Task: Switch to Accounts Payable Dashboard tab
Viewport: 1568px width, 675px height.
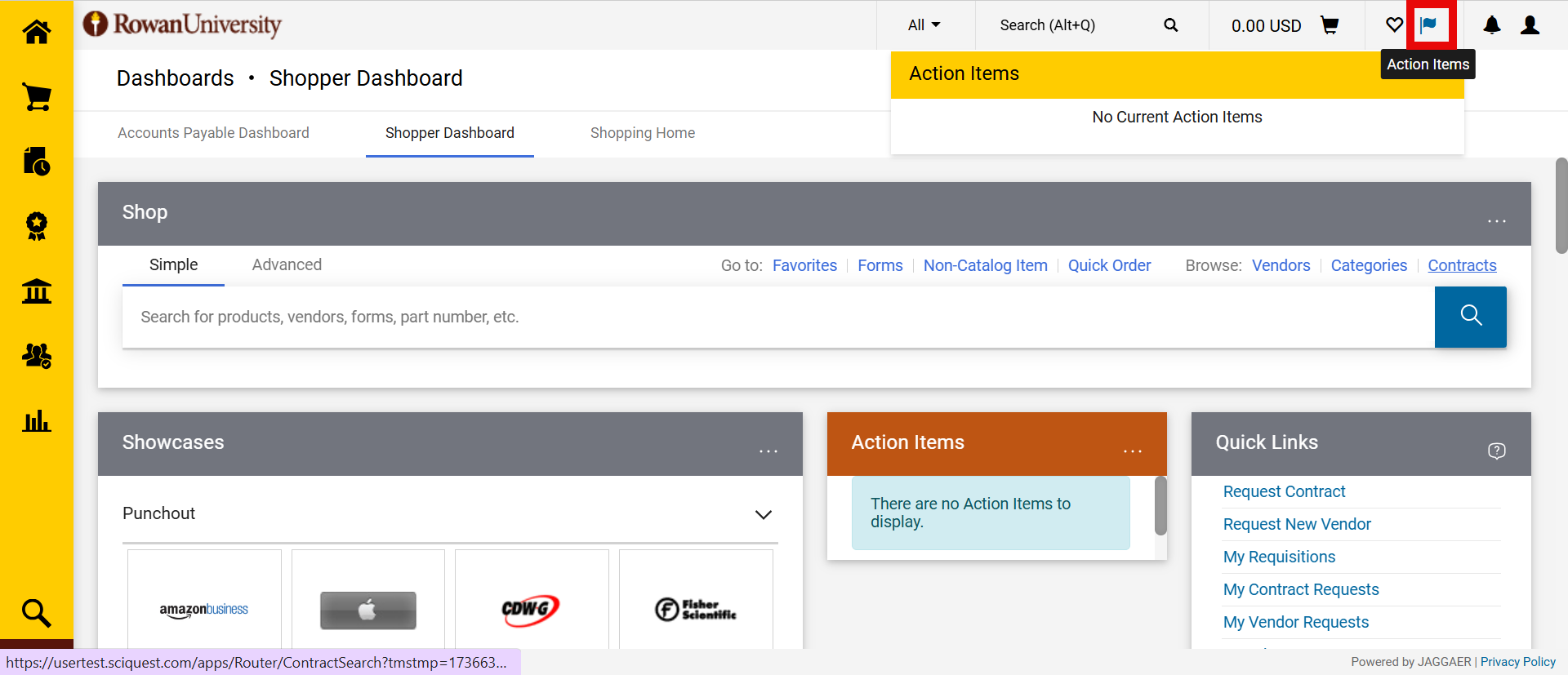Action: coord(213,133)
